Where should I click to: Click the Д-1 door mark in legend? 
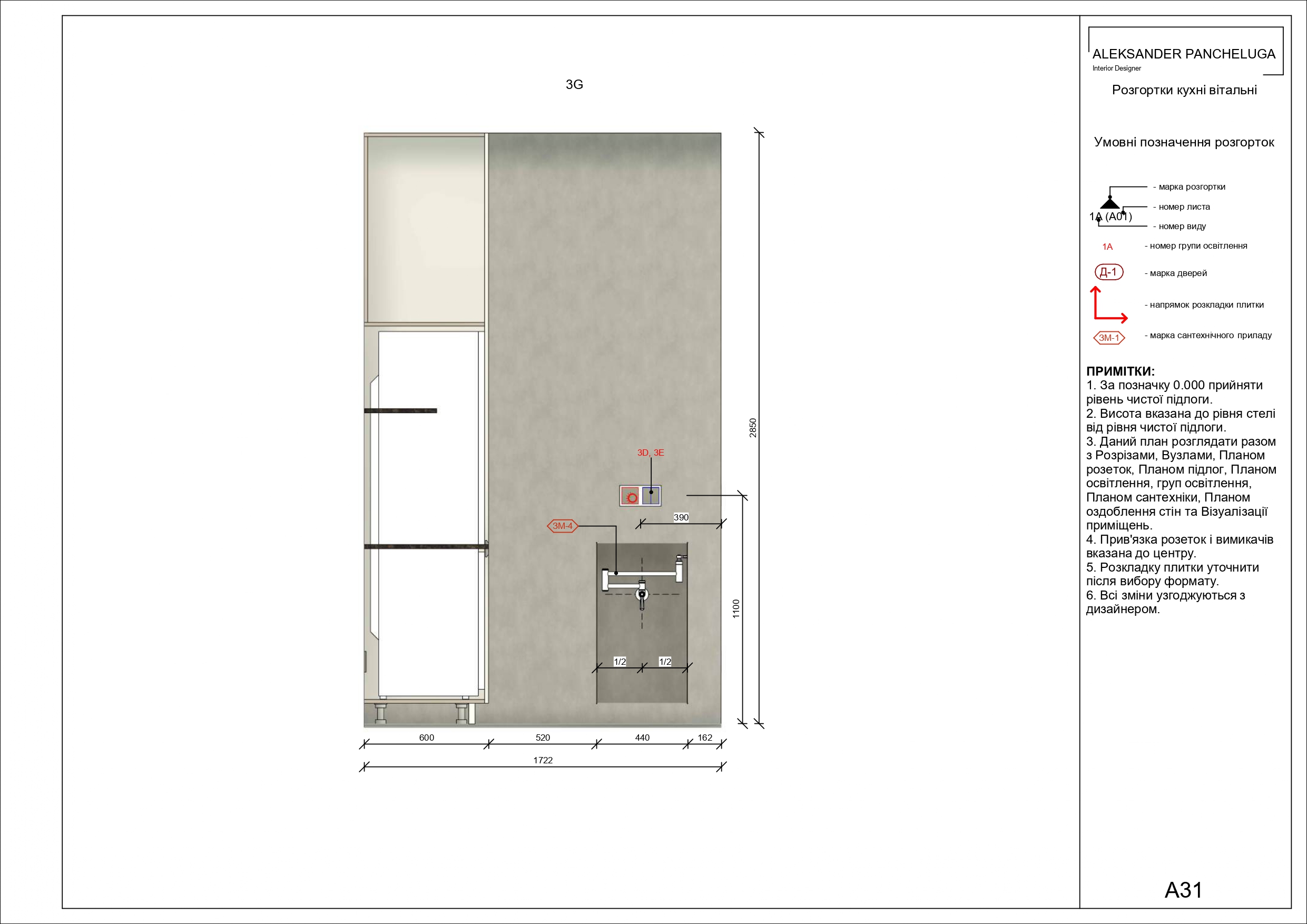[x=1109, y=273]
